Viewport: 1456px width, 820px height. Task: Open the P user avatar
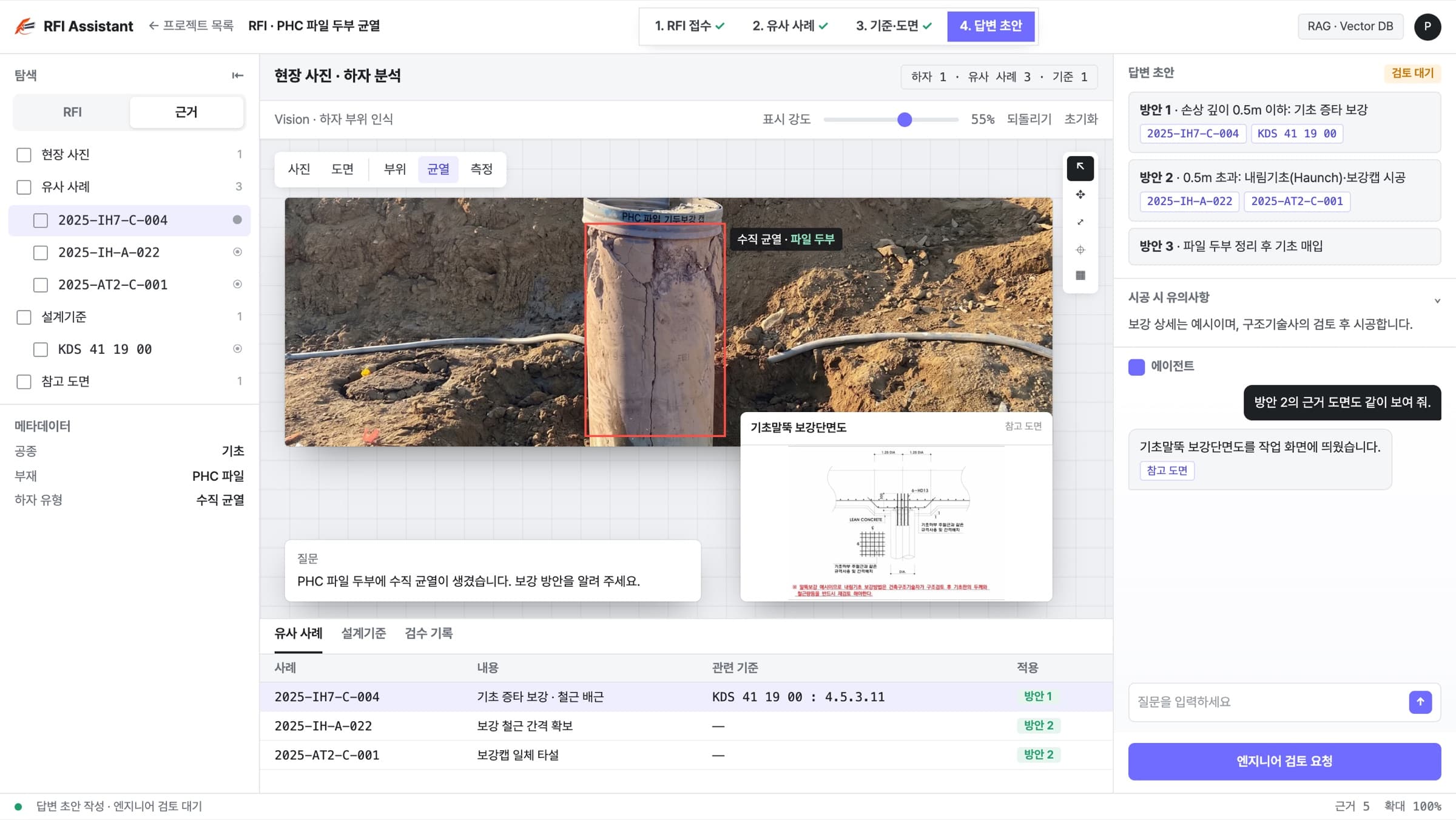click(x=1427, y=26)
